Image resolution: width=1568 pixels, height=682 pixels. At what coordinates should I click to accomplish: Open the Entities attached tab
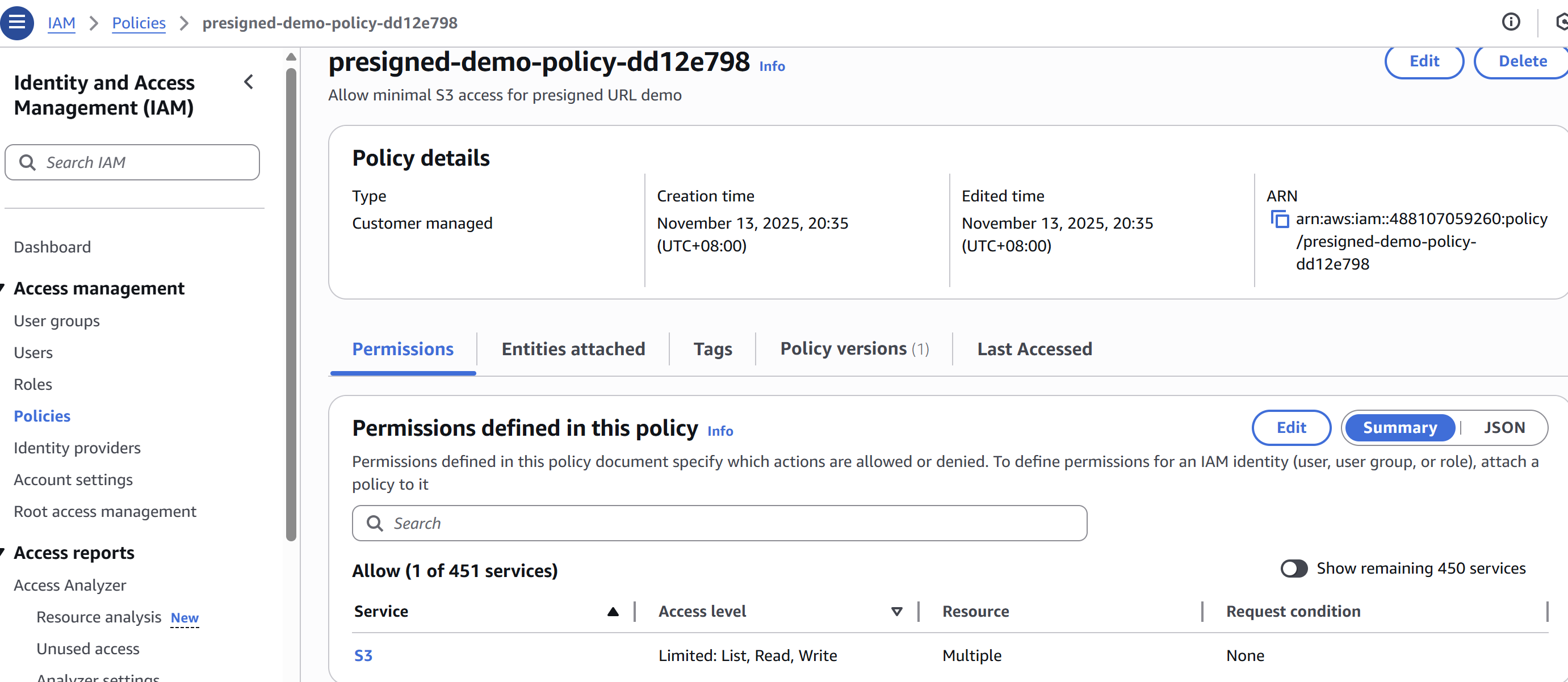tap(572, 349)
